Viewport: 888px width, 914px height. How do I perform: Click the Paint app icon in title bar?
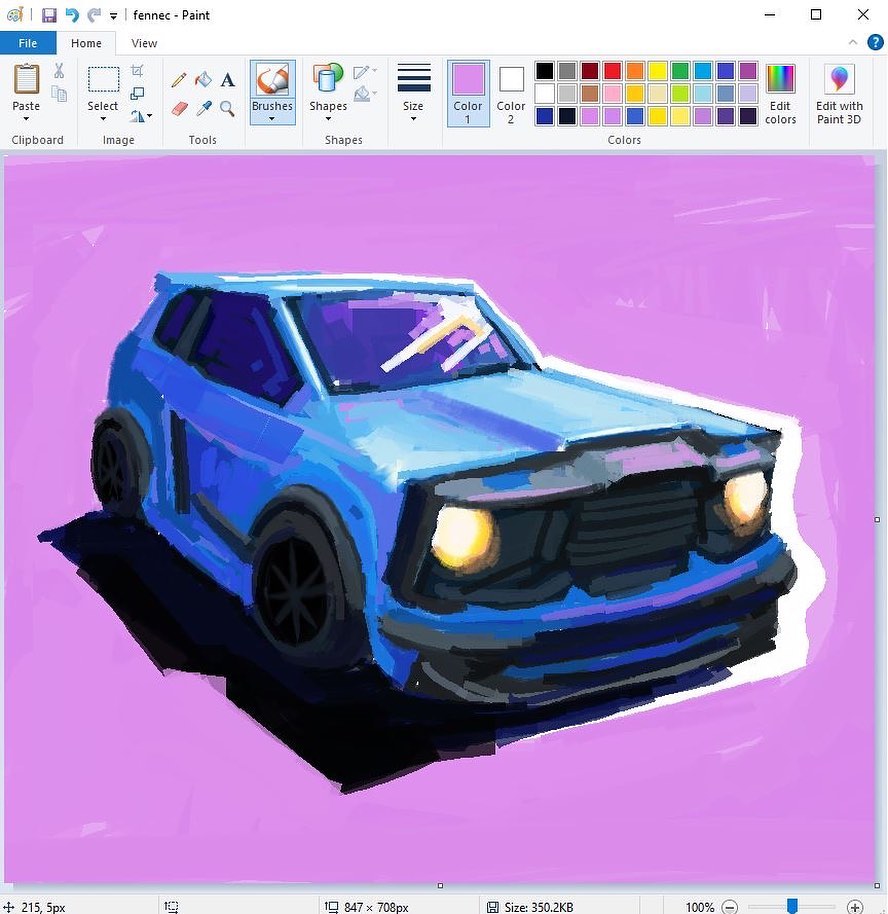coord(15,15)
